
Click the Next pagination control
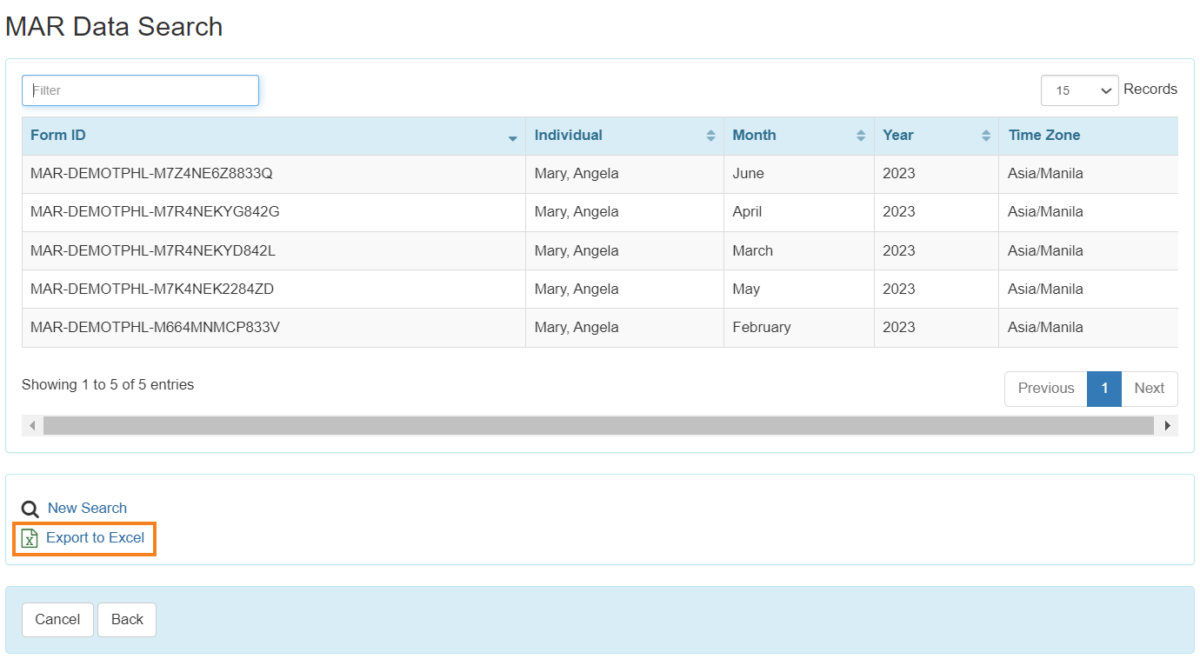coord(1149,388)
